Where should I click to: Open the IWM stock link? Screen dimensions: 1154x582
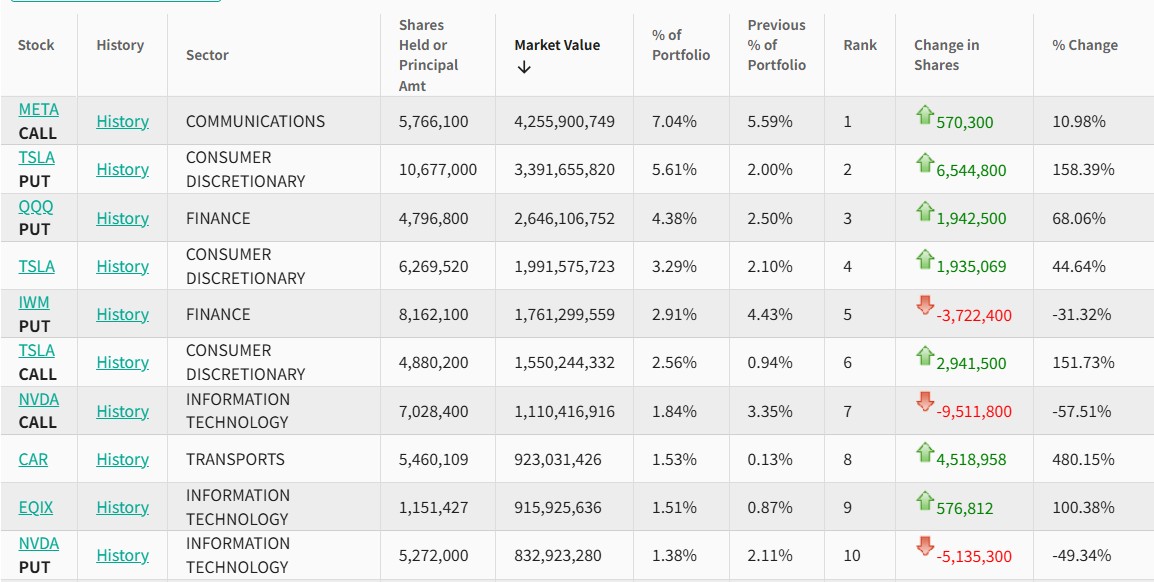(x=34, y=302)
